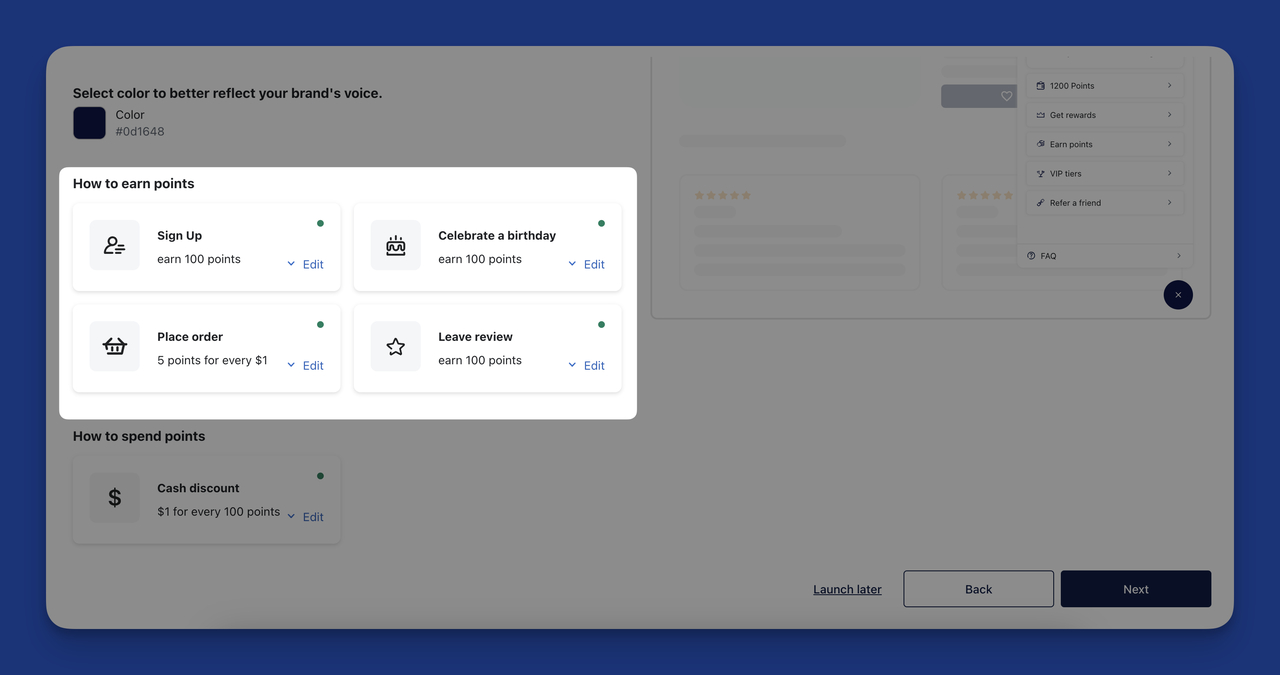Click the Launch later link
The image size is (1280, 675).
847,588
